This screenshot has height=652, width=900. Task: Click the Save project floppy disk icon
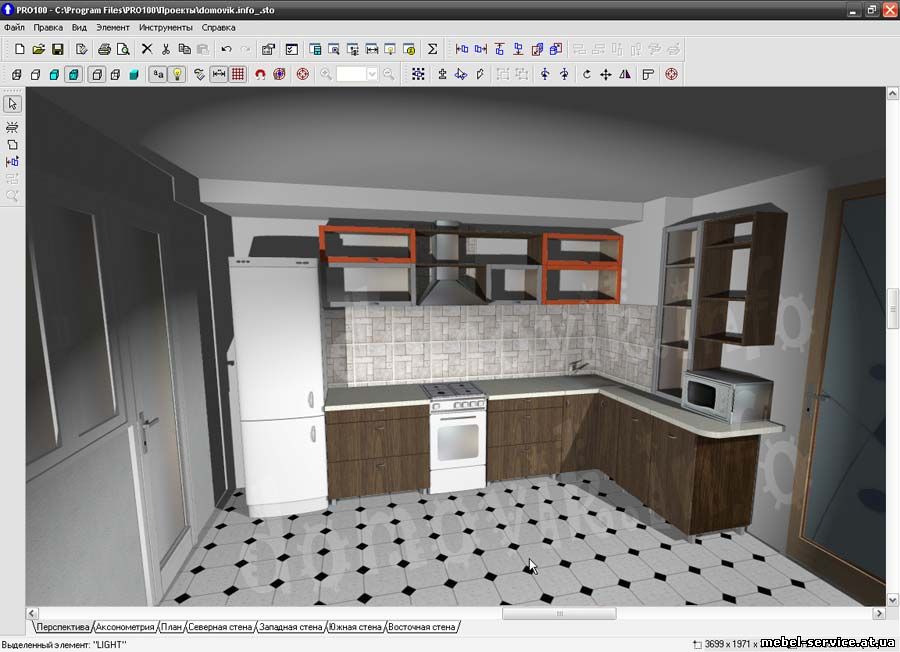coord(57,49)
